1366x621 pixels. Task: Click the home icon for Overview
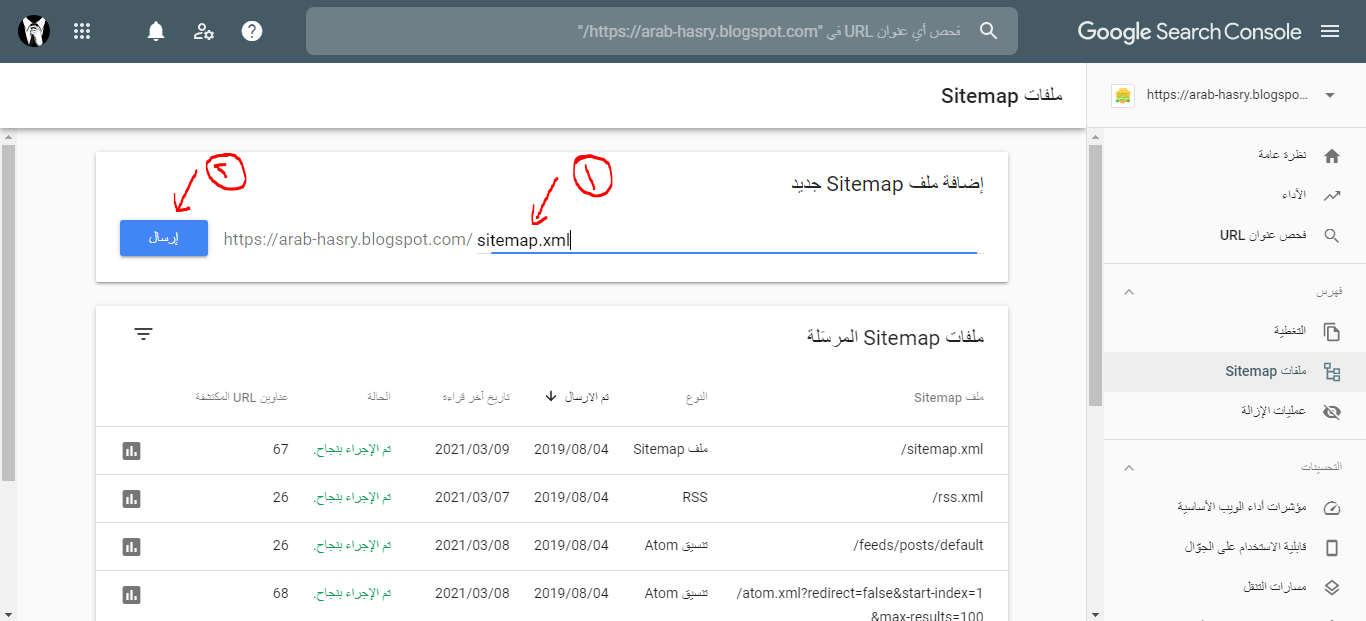(1331, 156)
